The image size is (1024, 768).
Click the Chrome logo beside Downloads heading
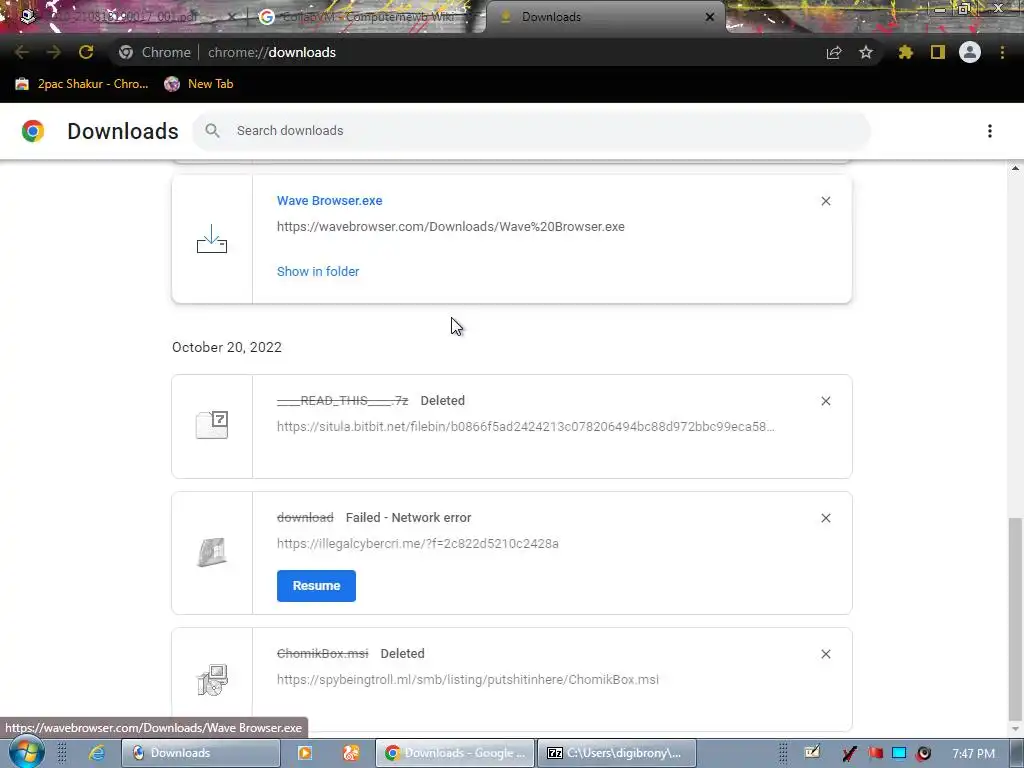click(x=33, y=131)
